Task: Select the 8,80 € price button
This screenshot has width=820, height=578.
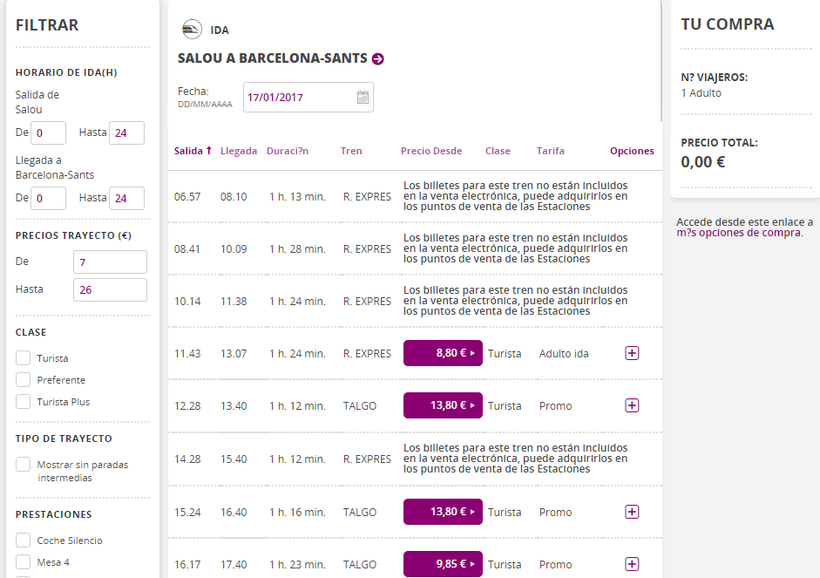Action: pyautogui.click(x=442, y=353)
